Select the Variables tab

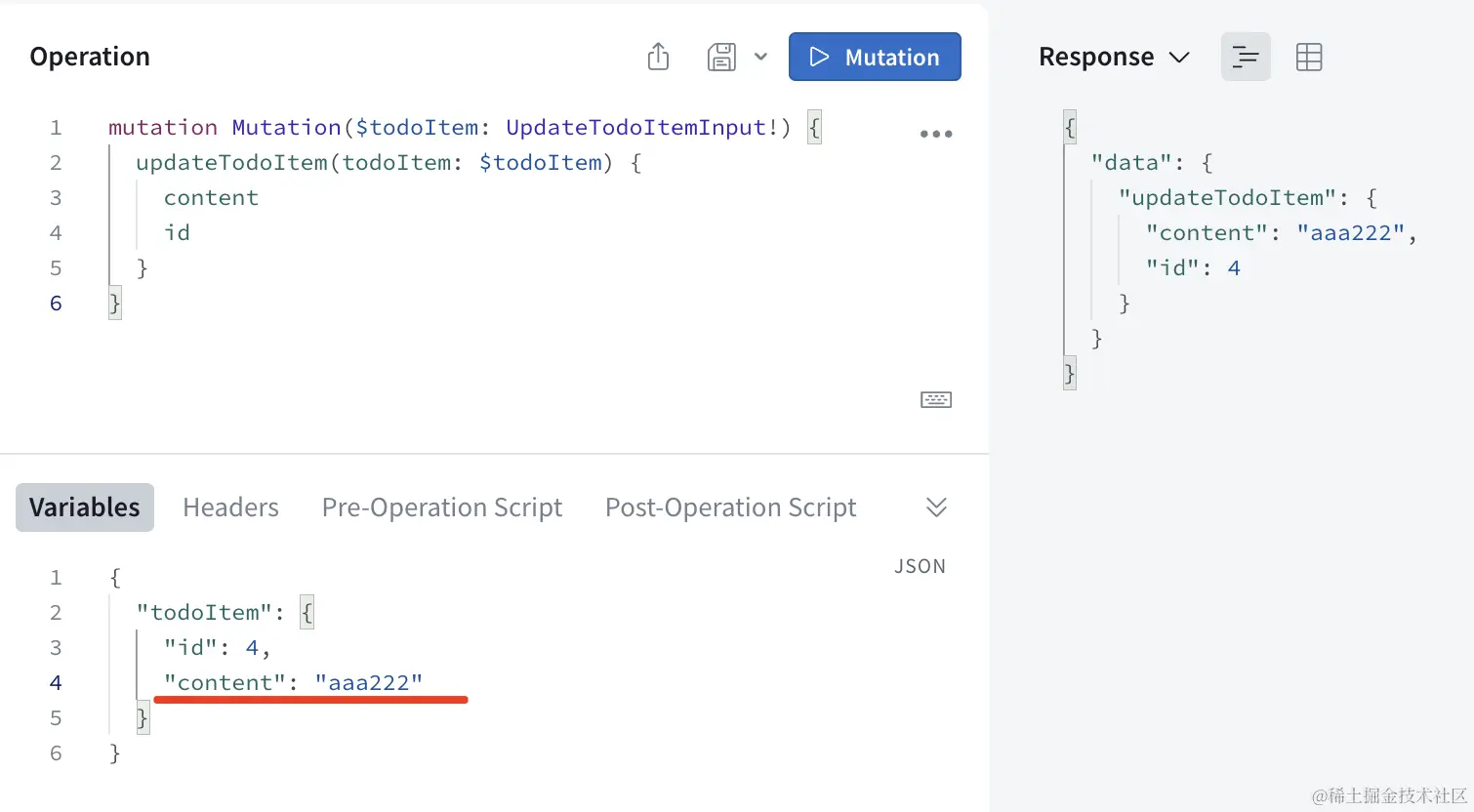pos(85,507)
